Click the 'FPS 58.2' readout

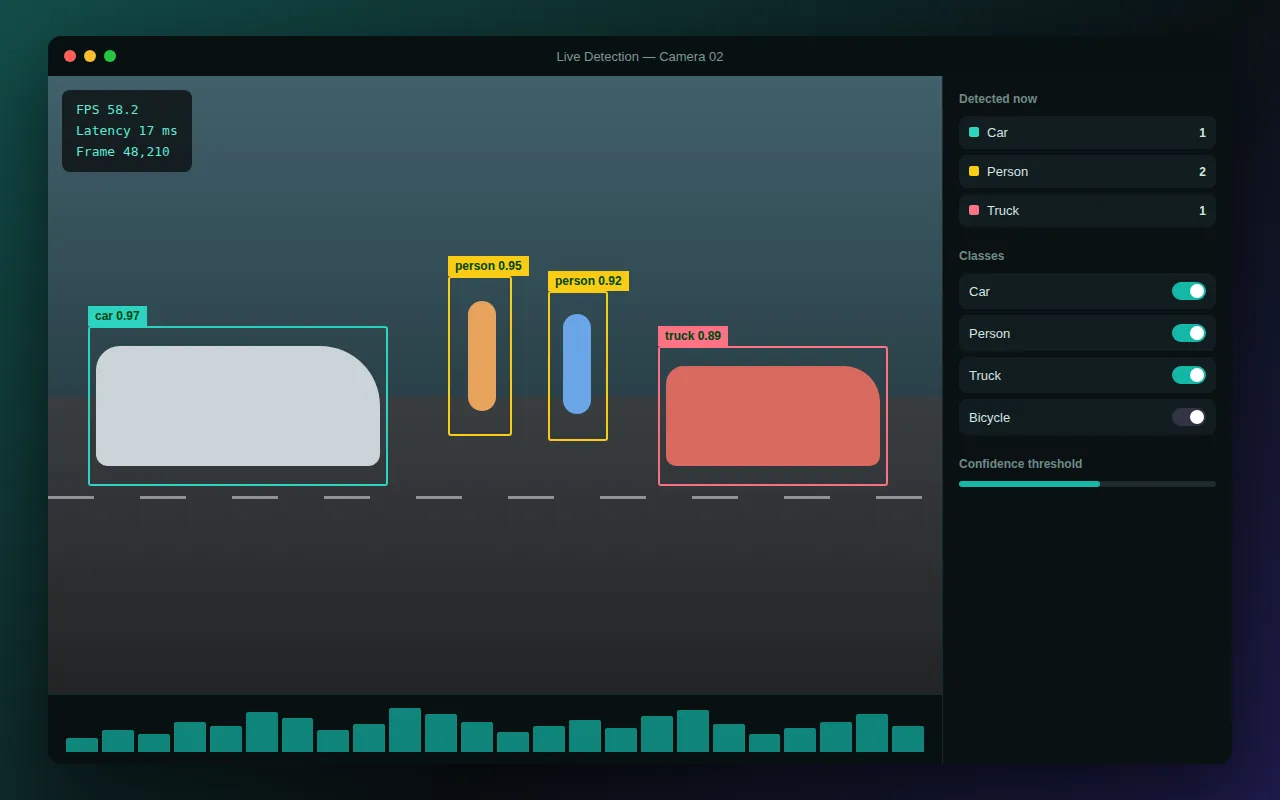107,110
